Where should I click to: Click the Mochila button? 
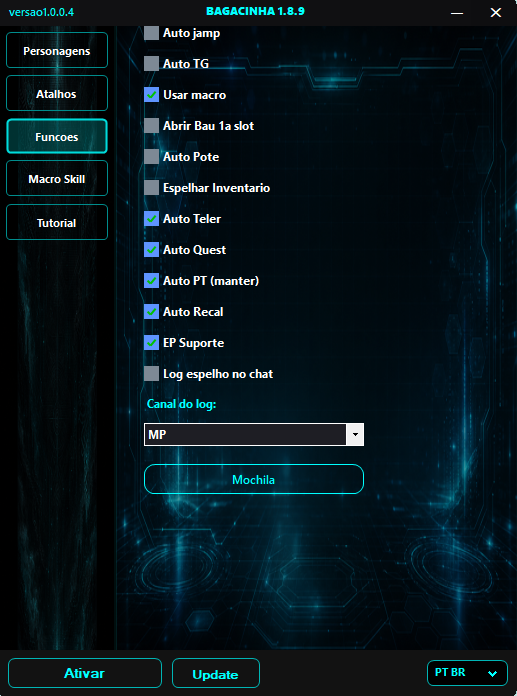[254, 479]
